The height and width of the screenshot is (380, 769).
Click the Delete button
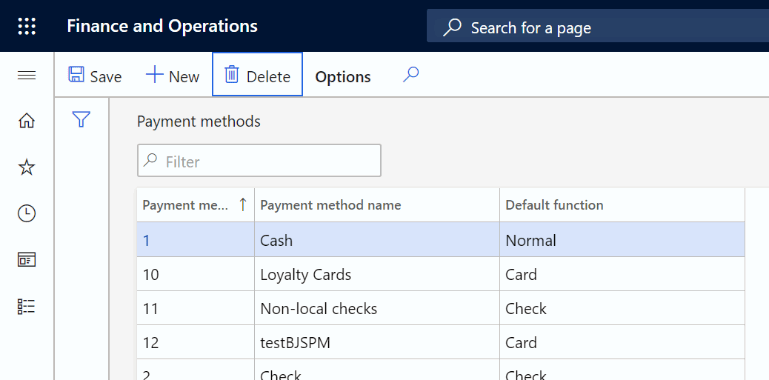[257, 75]
